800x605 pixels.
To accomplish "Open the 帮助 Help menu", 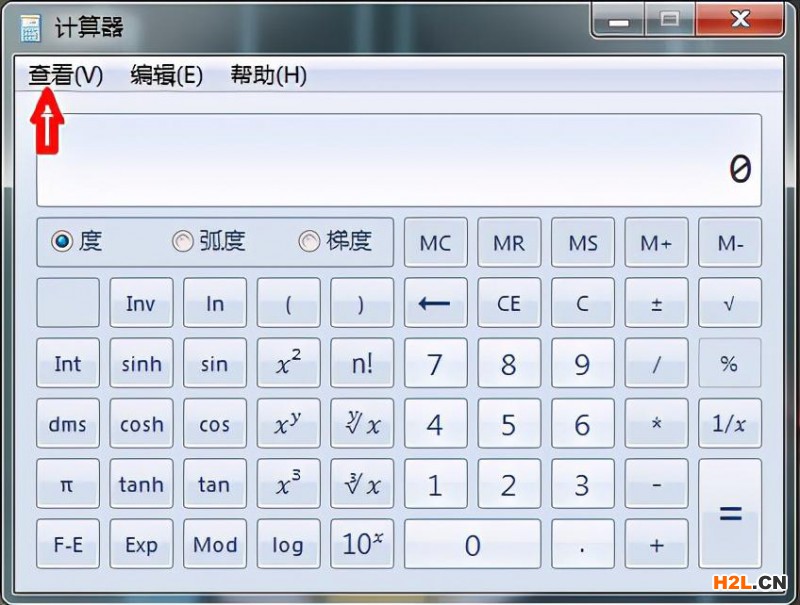I will tap(267, 75).
